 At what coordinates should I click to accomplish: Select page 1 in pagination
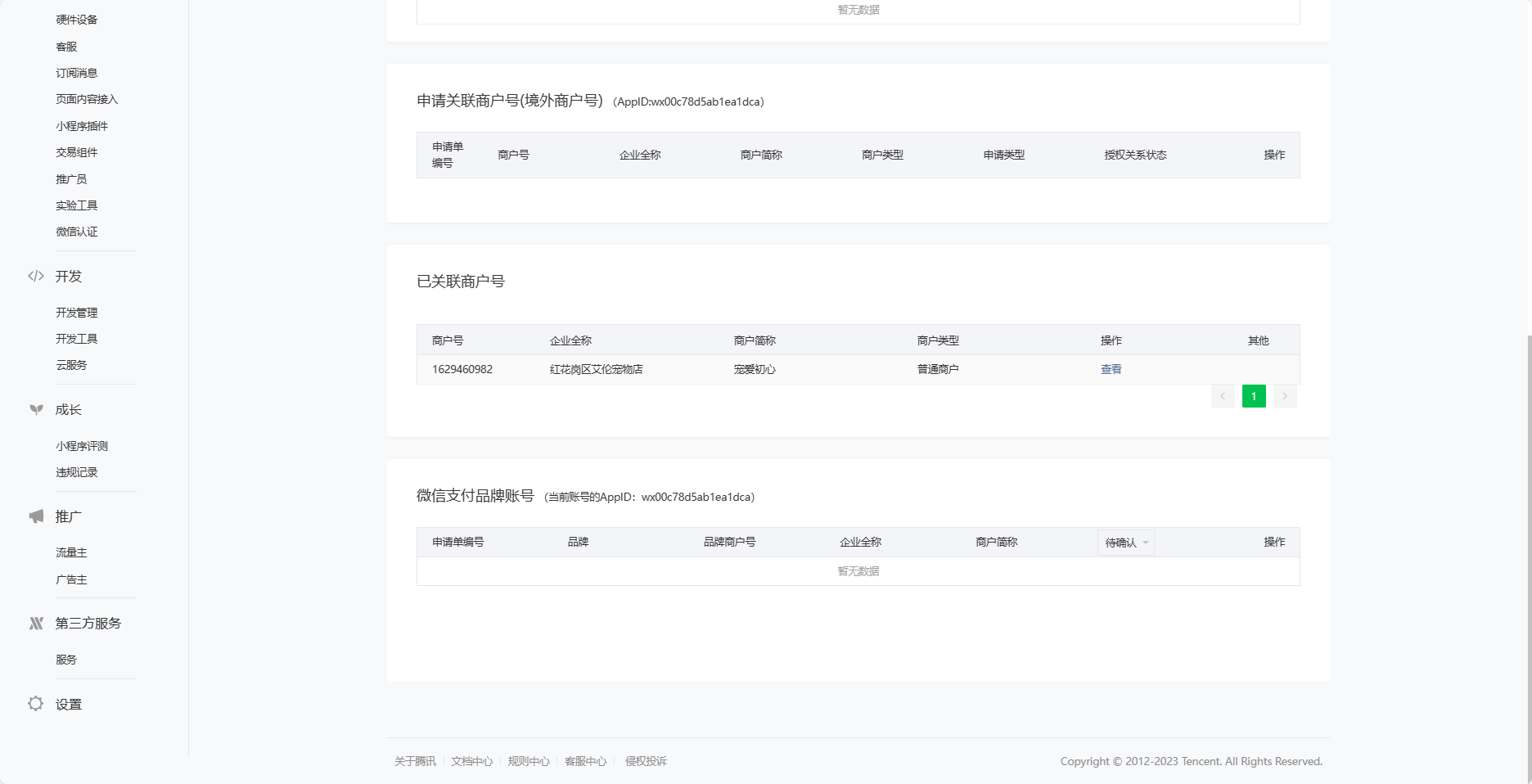(1254, 396)
